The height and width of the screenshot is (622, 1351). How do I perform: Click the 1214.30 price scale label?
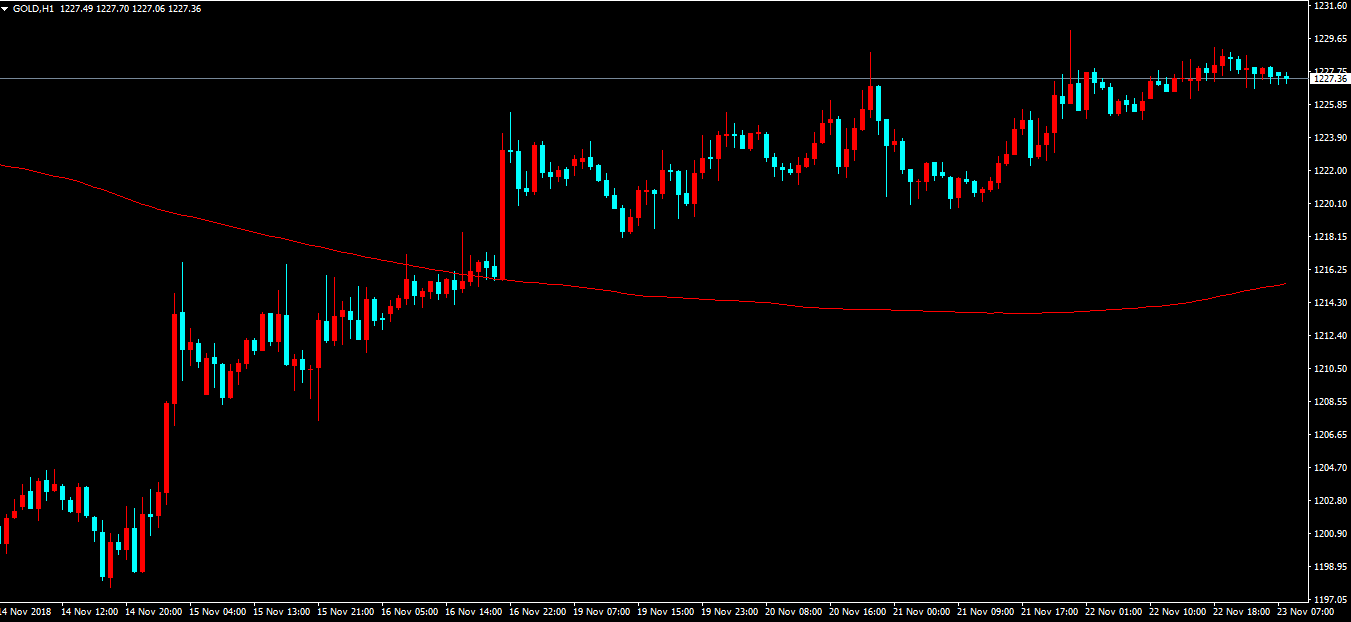tap(1329, 303)
